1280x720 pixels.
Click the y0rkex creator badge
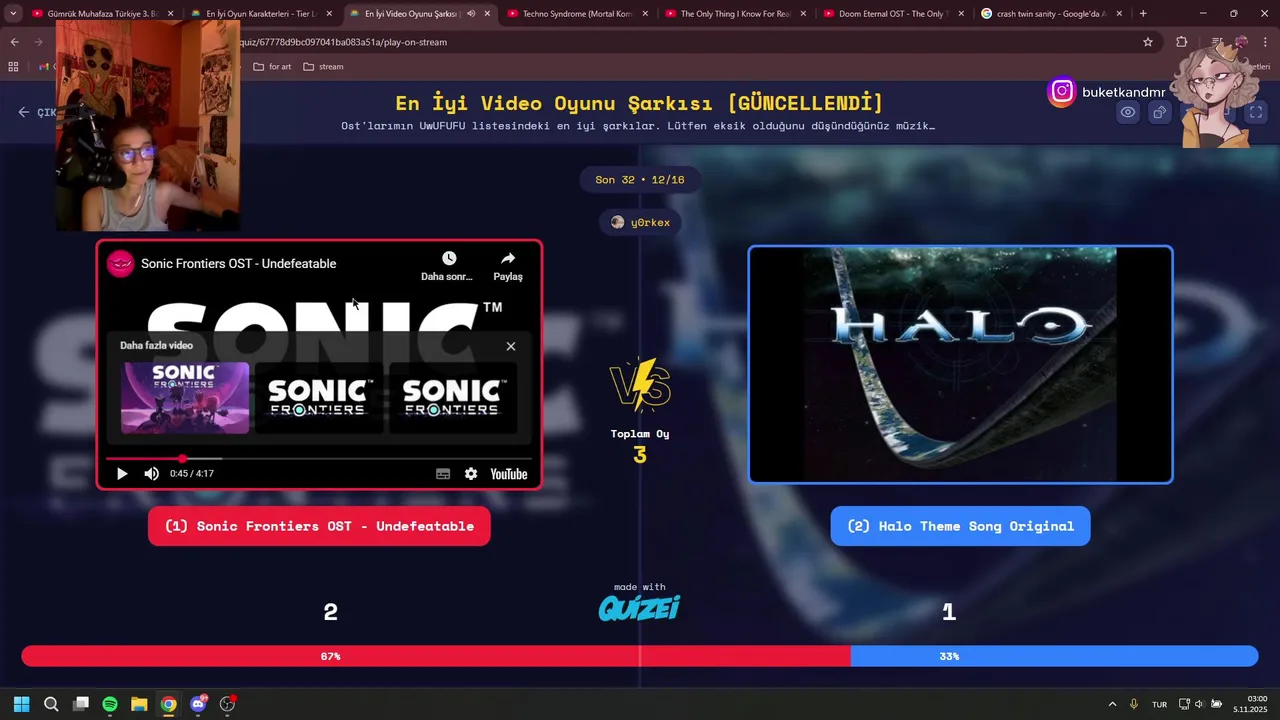coord(640,222)
